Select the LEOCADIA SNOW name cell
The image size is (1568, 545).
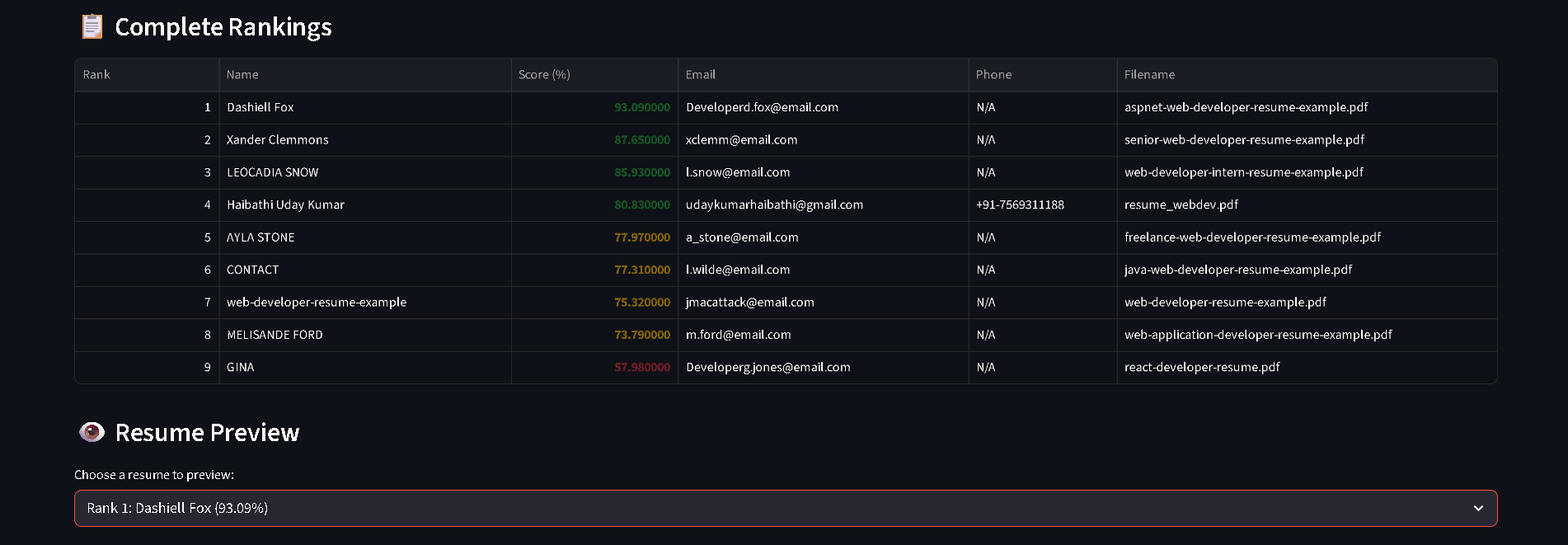[x=365, y=173]
